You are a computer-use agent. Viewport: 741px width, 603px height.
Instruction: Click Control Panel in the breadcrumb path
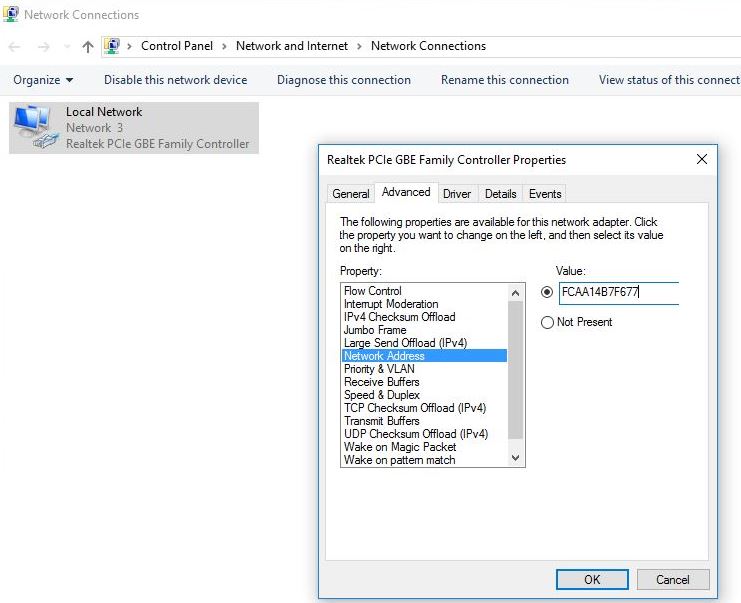[177, 46]
